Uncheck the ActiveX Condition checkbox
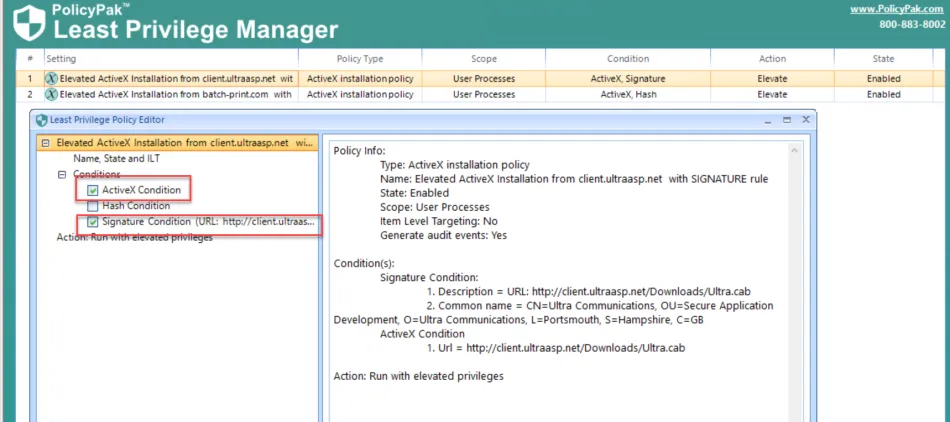This screenshot has width=950, height=422. point(93,190)
